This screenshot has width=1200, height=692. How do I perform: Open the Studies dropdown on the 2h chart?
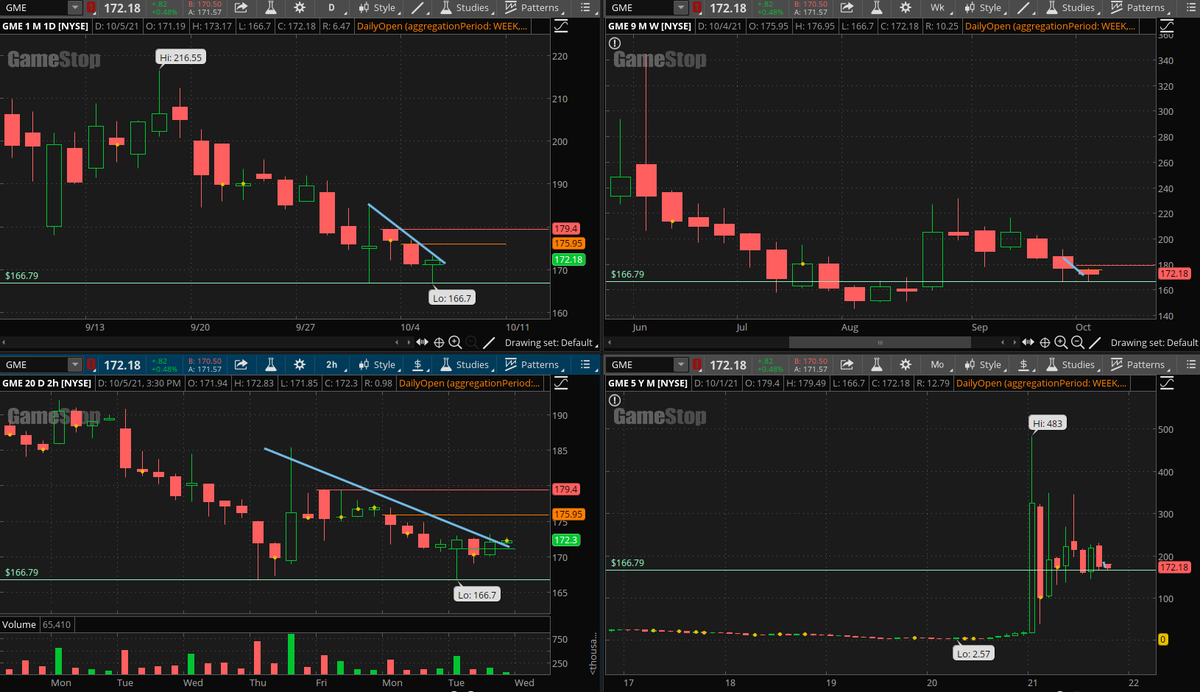465,364
